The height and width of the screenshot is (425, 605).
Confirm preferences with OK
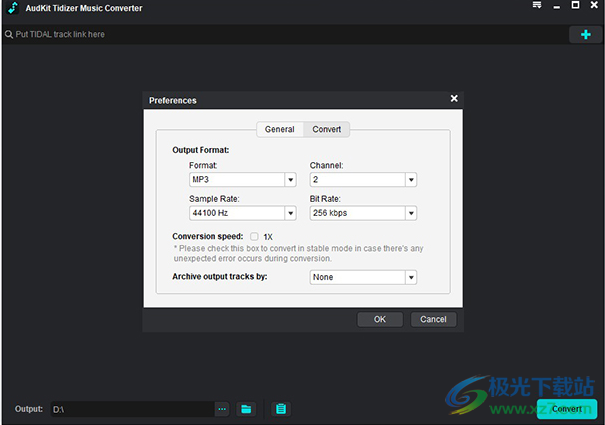[380, 319]
